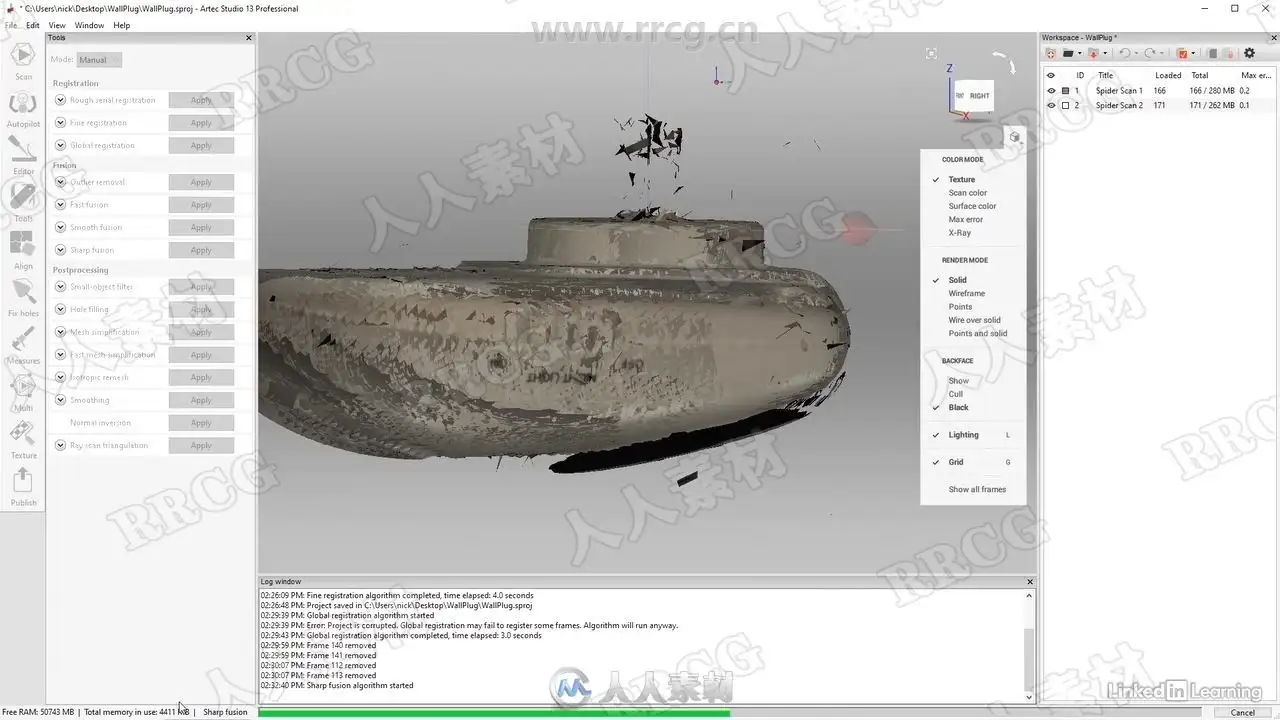Expand Global registration settings
The height and width of the screenshot is (720, 1280).
tap(61, 145)
